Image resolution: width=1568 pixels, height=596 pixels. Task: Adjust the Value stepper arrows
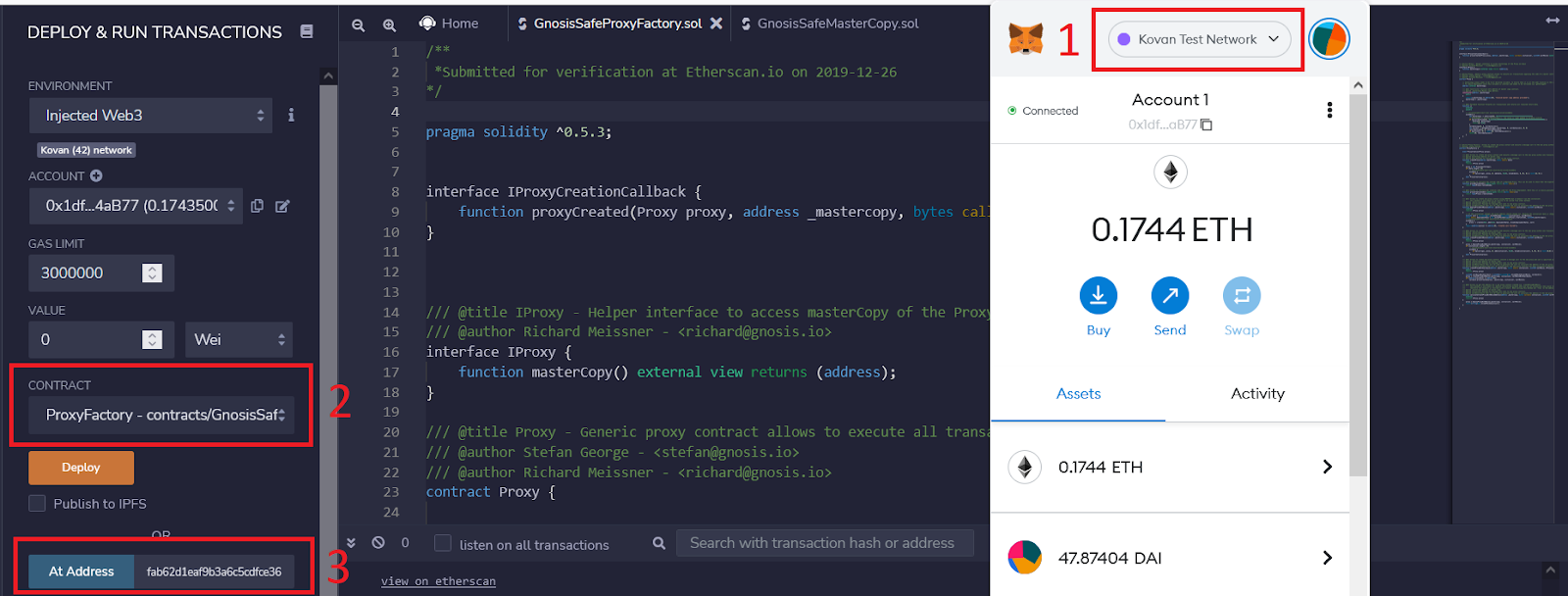coord(152,339)
